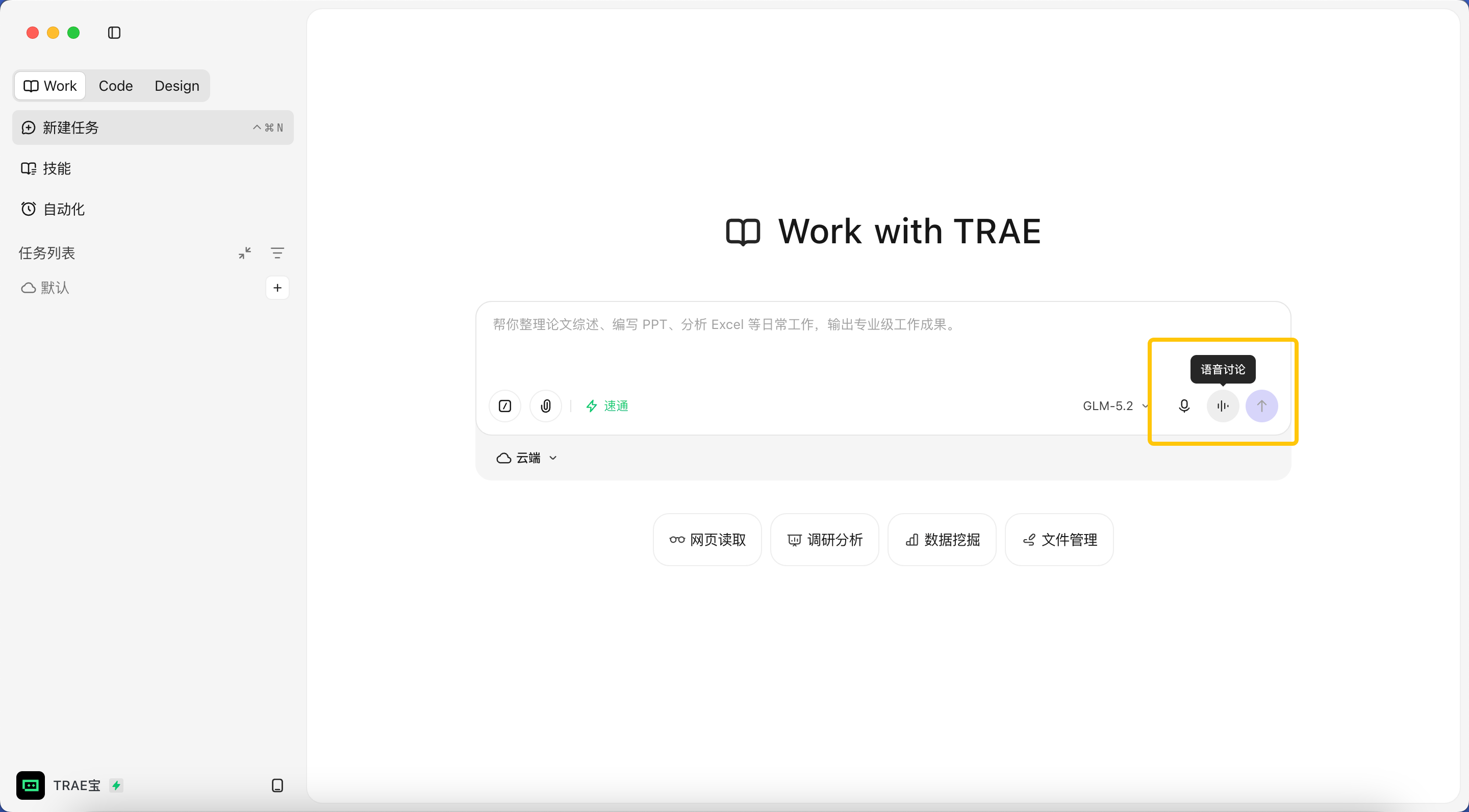Open the slash command icon
1469x812 pixels.
[x=504, y=406]
